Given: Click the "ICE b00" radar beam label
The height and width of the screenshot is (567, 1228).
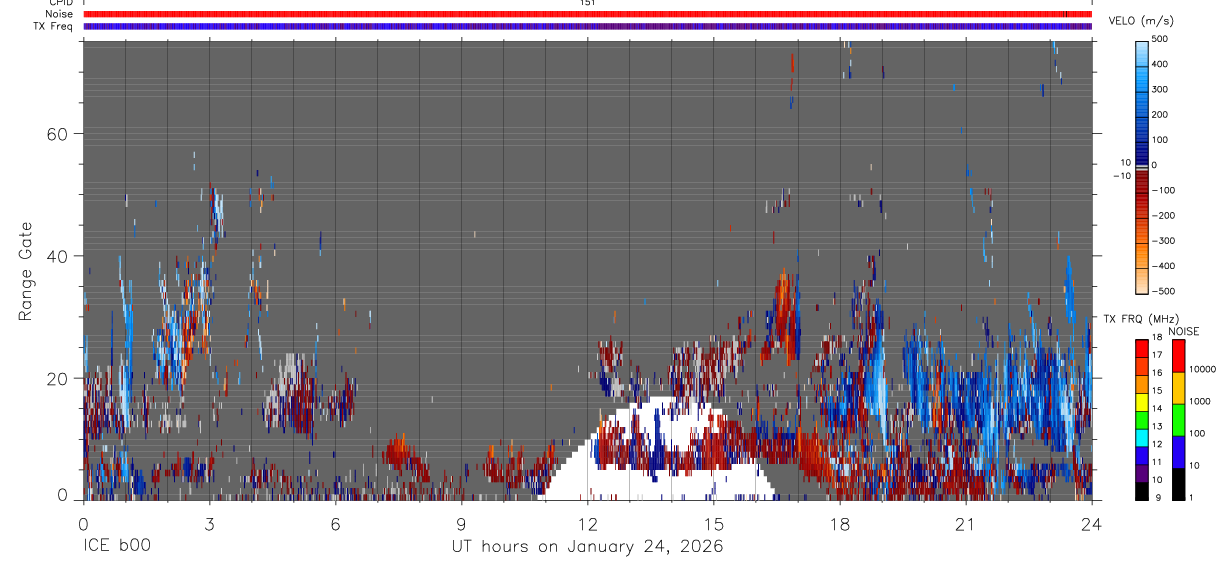Looking at the screenshot, I should [x=116, y=547].
